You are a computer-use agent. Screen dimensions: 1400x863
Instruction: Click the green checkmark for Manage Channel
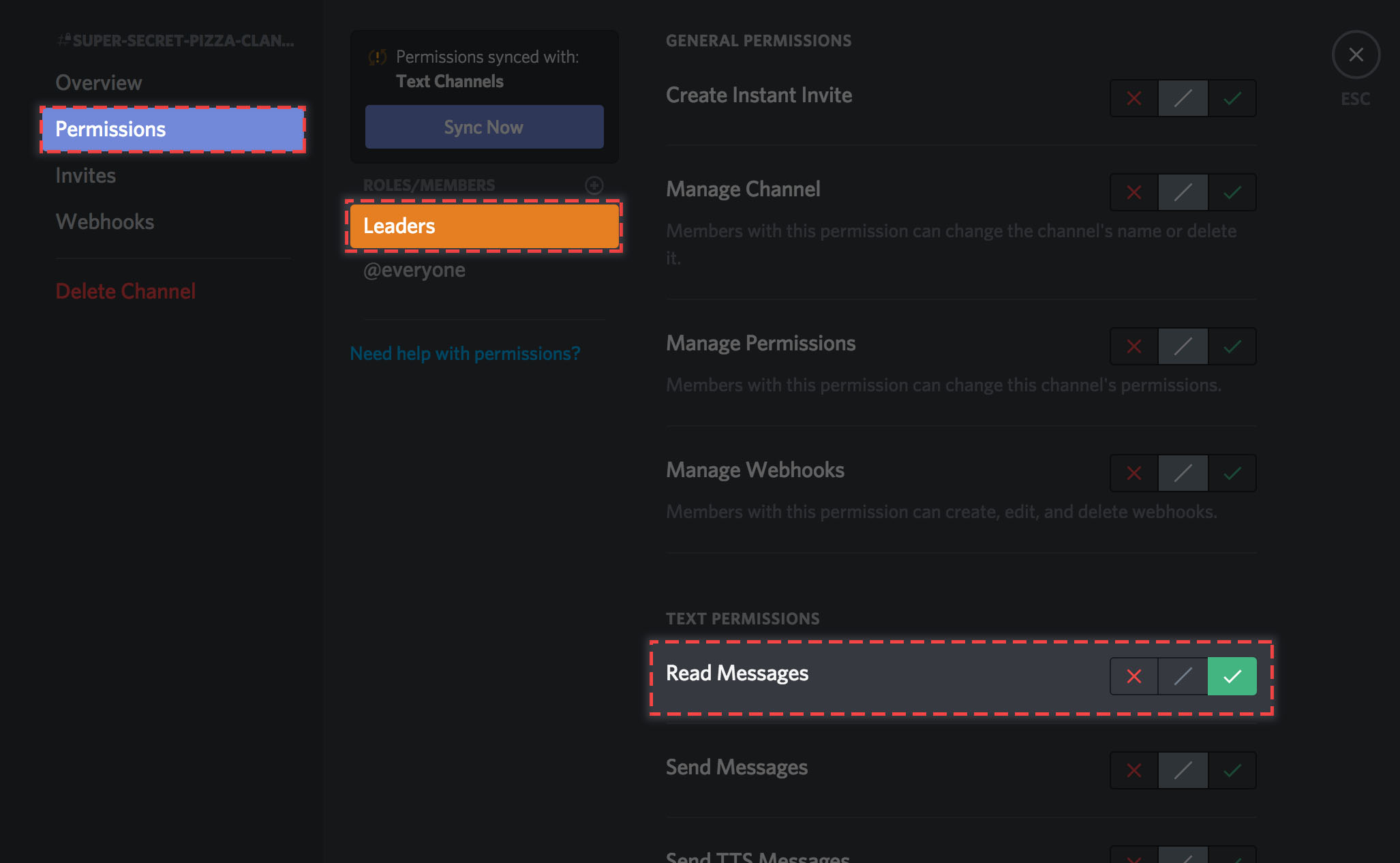coord(1231,190)
